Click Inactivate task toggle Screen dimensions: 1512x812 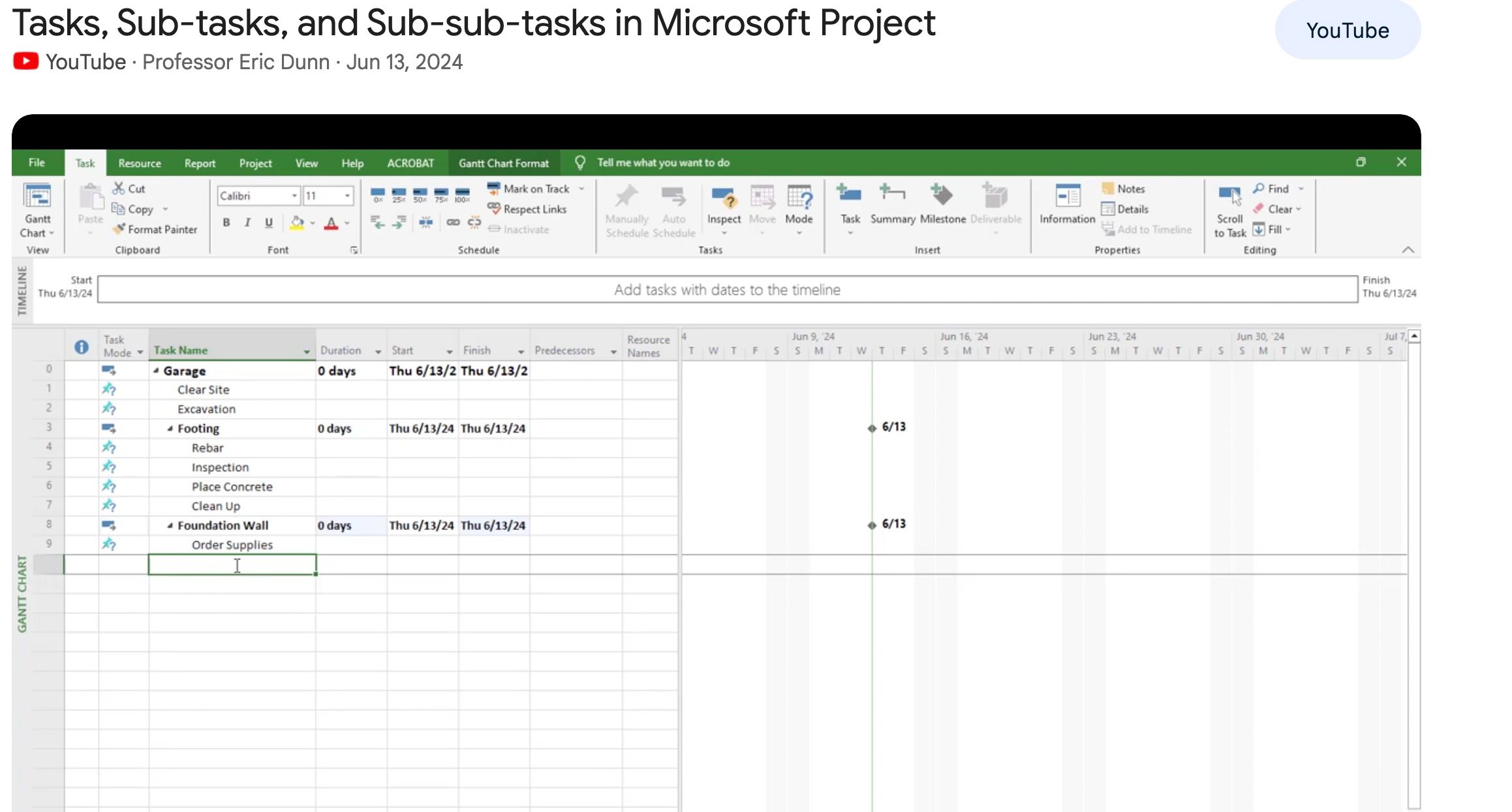(x=519, y=229)
